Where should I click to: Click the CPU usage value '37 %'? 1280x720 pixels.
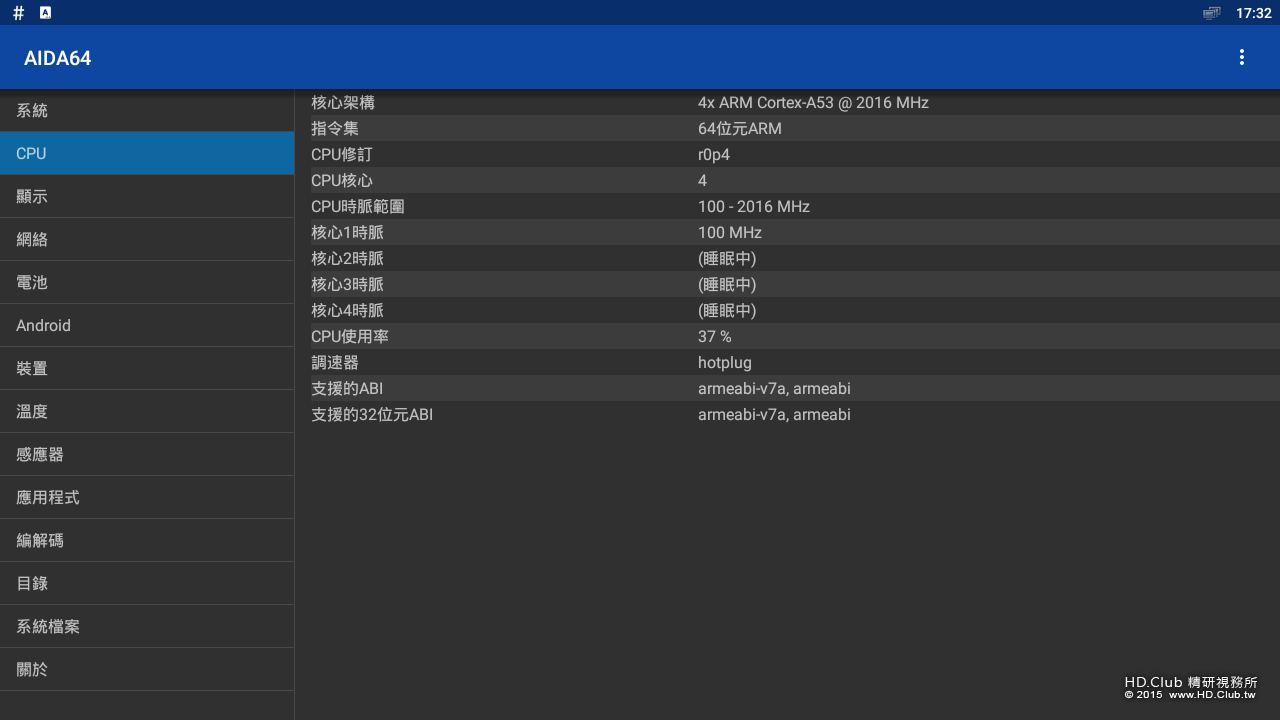pos(715,336)
